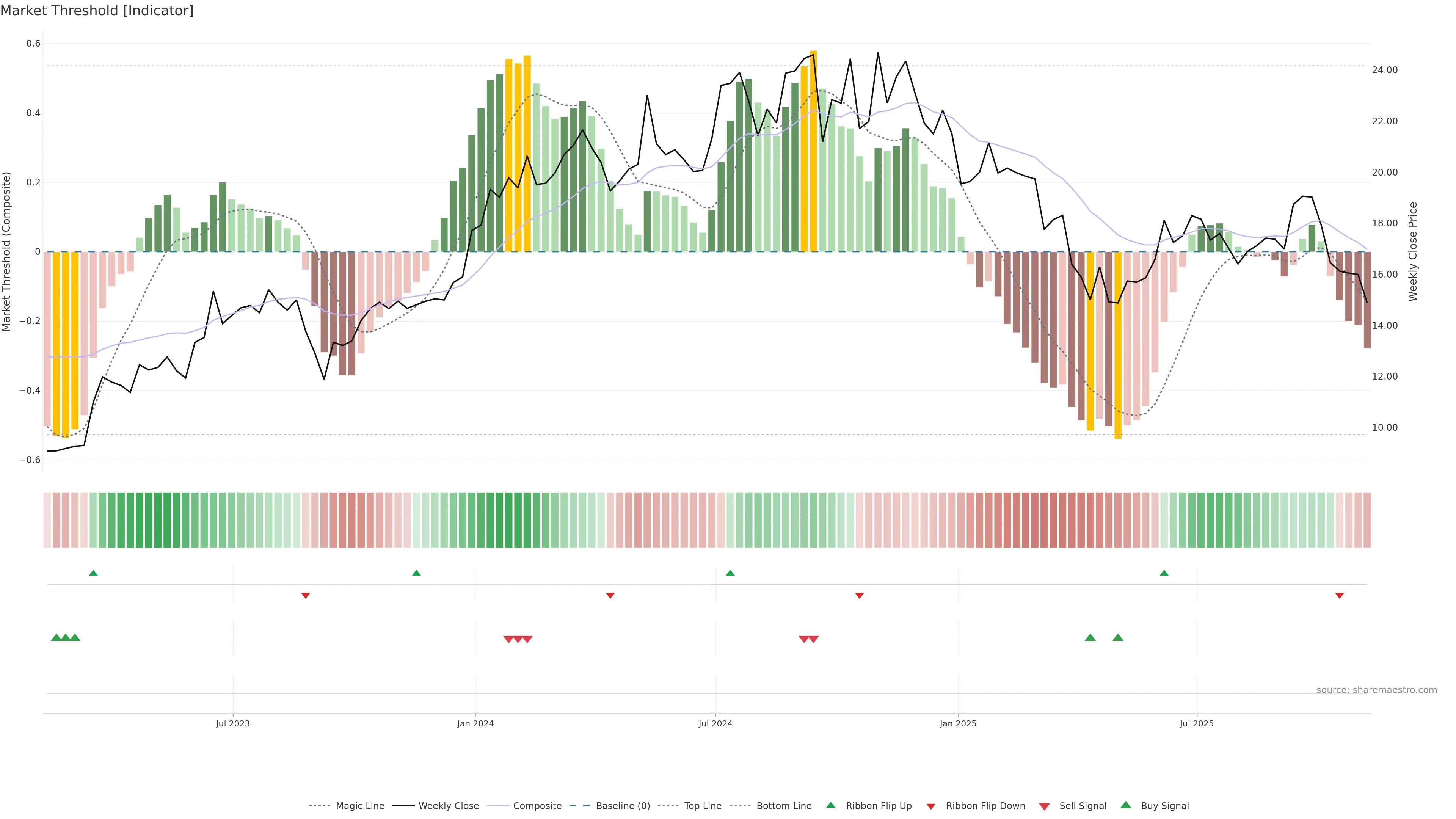Click the first ribbon flip up marker
Screen dimensions: 1456x819
click(x=93, y=573)
